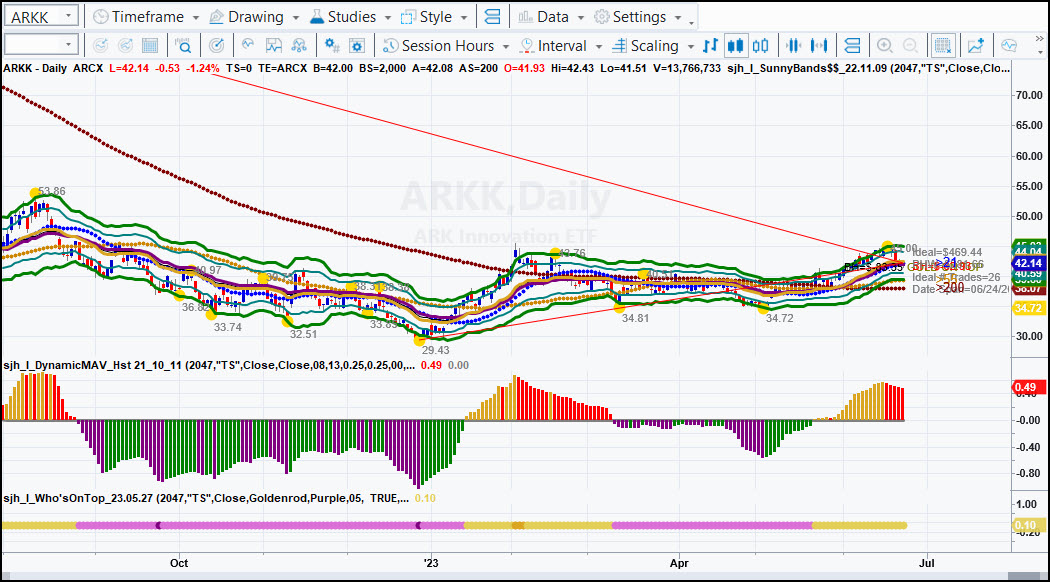Open the empty combo box below ARKK
1050x582 pixels.
[x=42, y=45]
